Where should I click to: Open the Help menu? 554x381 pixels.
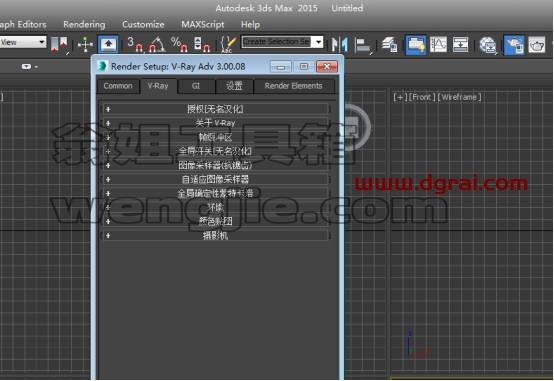coord(250,24)
